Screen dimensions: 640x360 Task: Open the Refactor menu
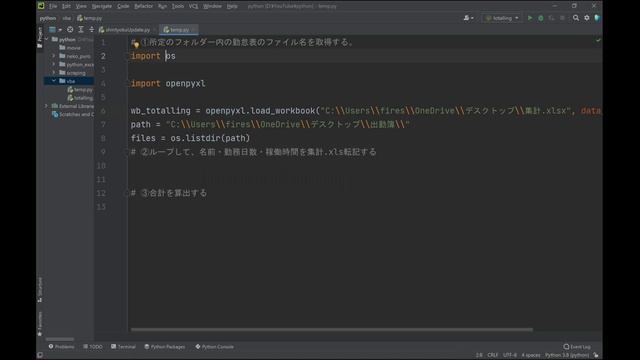coord(143,6)
